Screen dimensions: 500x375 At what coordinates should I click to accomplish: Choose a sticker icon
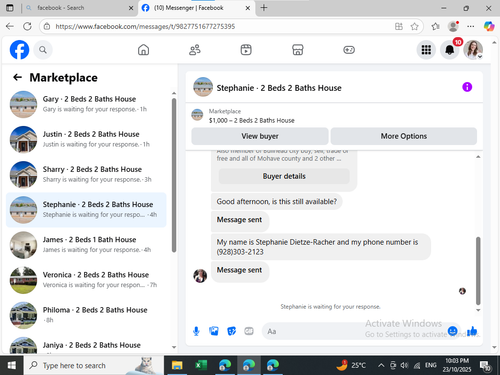[x=231, y=331]
